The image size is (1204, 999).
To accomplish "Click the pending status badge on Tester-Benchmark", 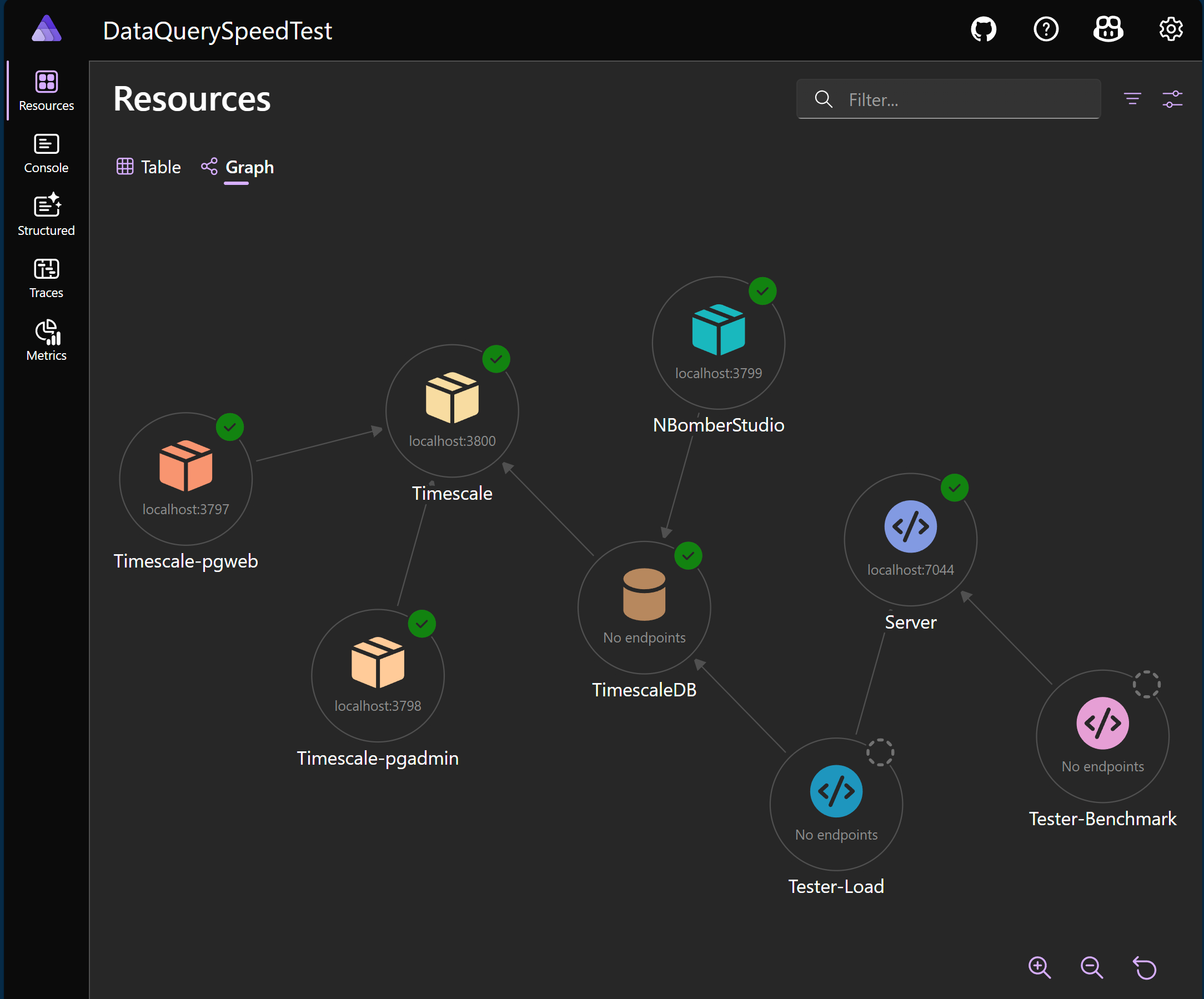I will 1147,684.
